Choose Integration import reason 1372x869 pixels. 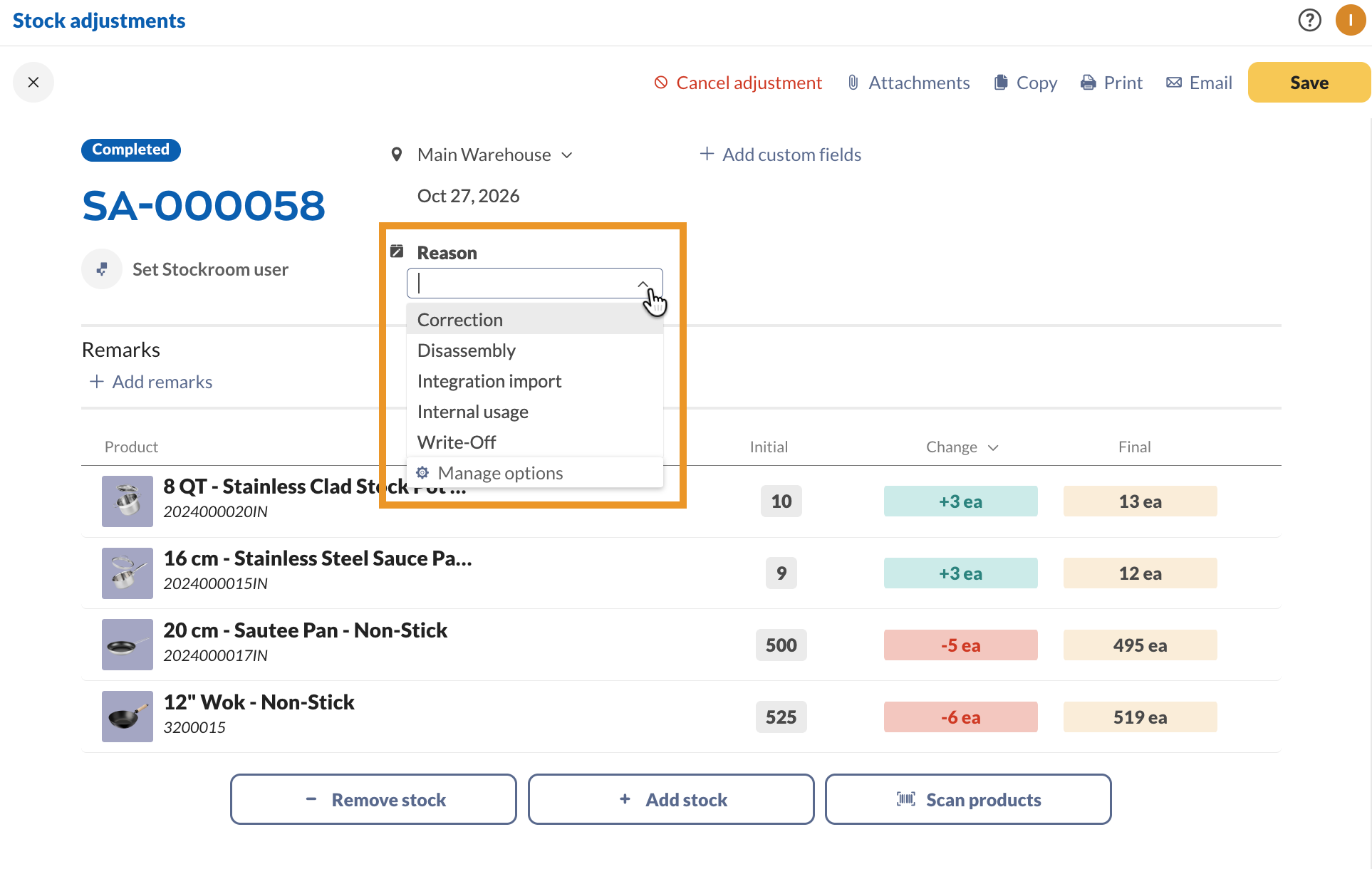point(535,381)
